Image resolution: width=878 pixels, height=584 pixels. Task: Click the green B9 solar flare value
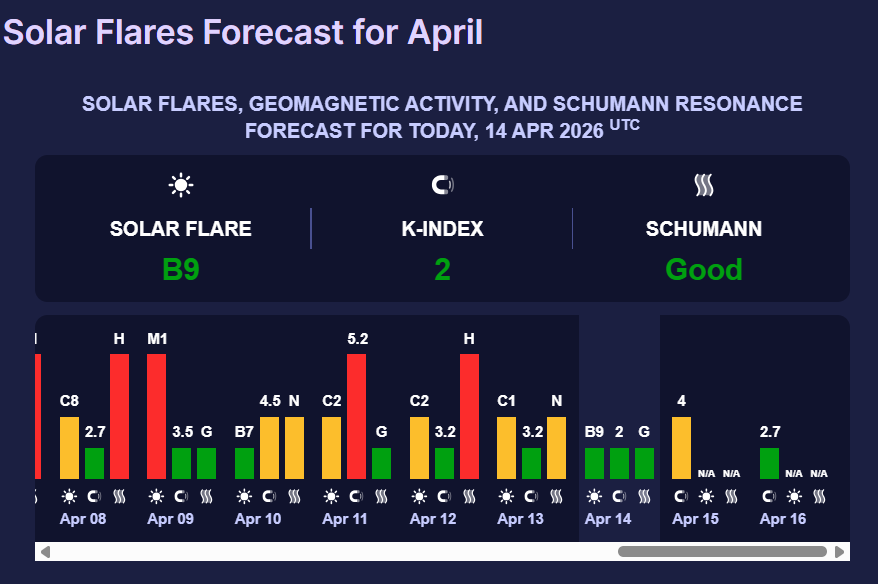[181, 269]
